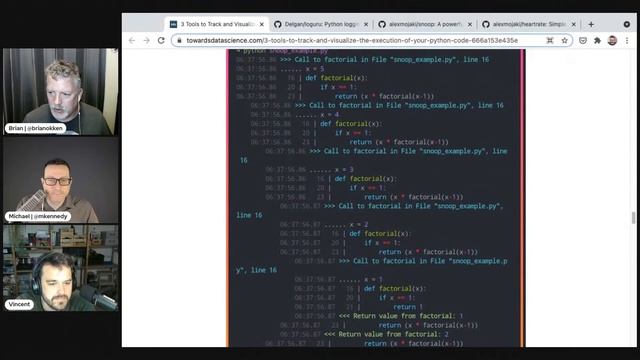Image resolution: width=640 pixels, height=360 pixels.
Task: Open the Pocket extension icon
Action: coord(583,40)
